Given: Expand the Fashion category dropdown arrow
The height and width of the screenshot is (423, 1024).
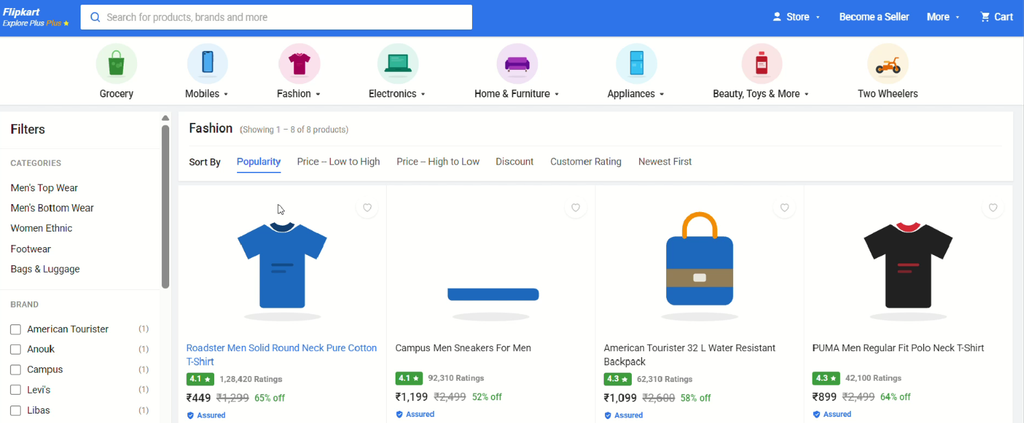Looking at the screenshot, I should [318, 95].
